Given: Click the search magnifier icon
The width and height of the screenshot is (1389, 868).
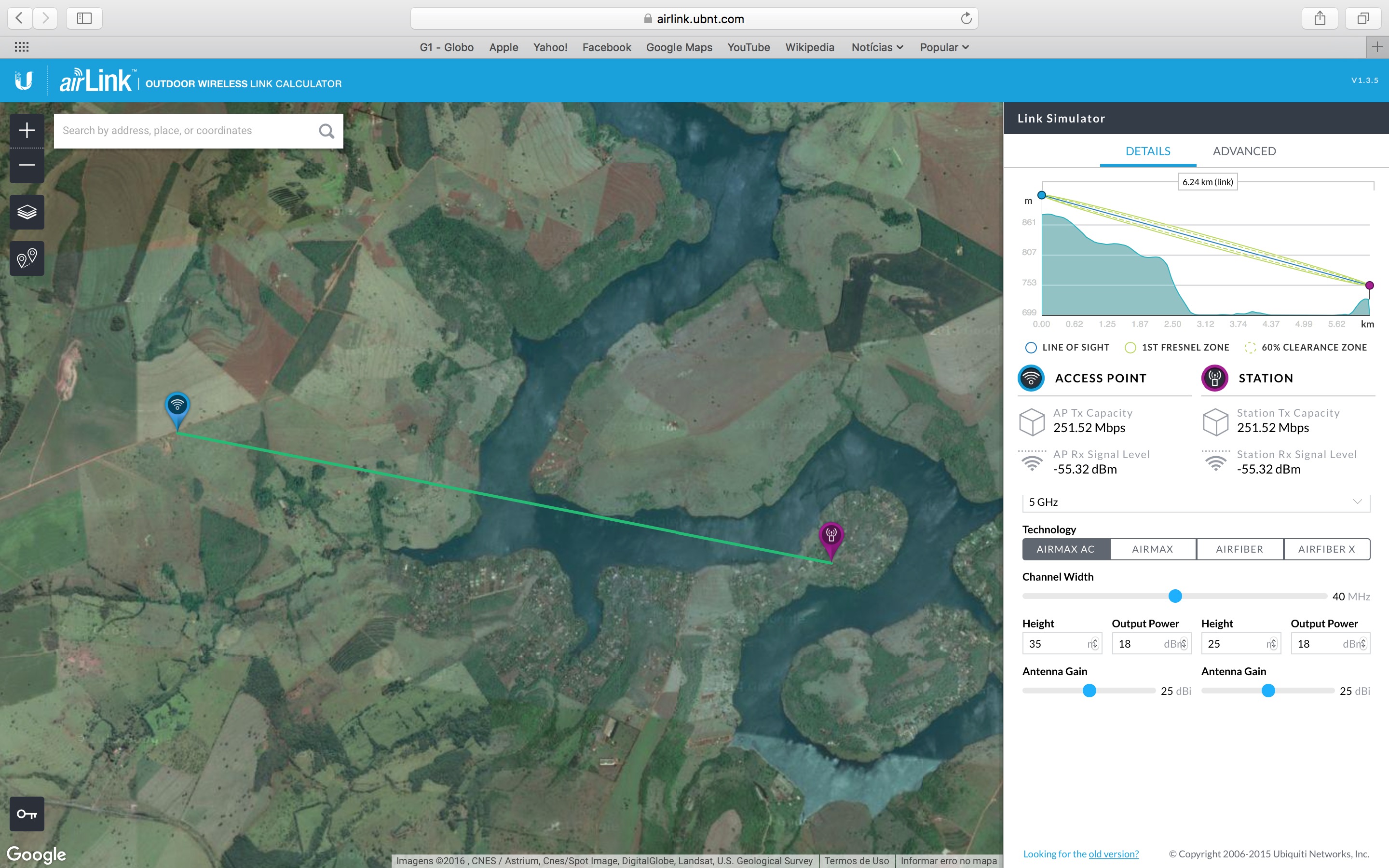Looking at the screenshot, I should pyautogui.click(x=326, y=131).
